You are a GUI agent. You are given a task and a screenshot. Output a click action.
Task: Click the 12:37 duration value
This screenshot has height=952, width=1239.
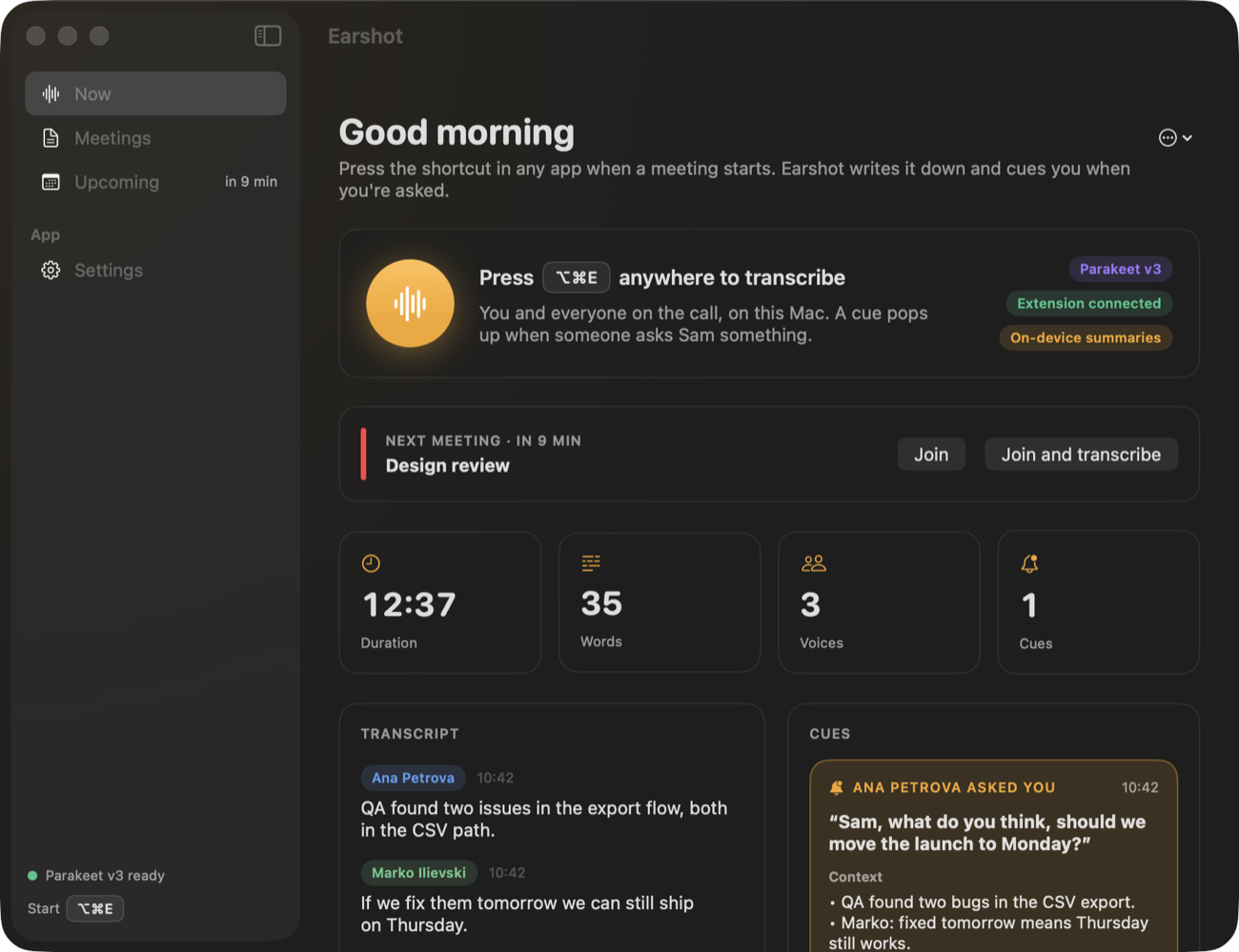click(409, 604)
